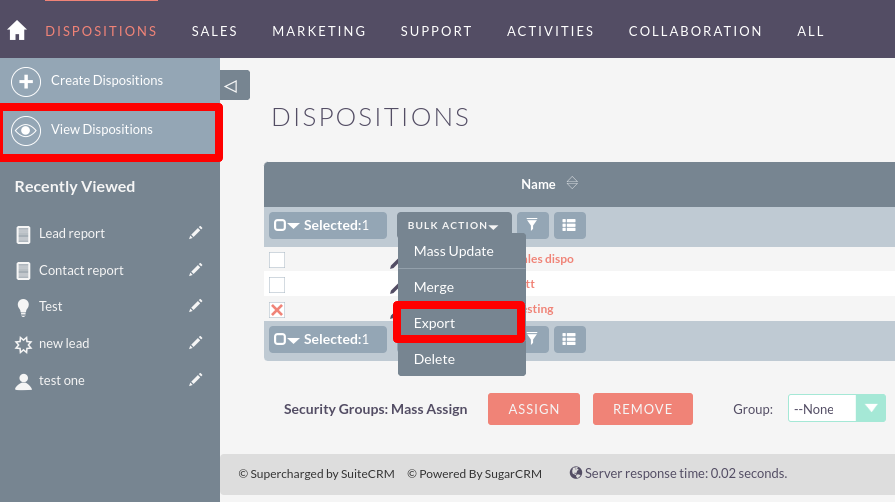Untick the checked box in the third row
This screenshot has height=502, width=895.
point(277,310)
